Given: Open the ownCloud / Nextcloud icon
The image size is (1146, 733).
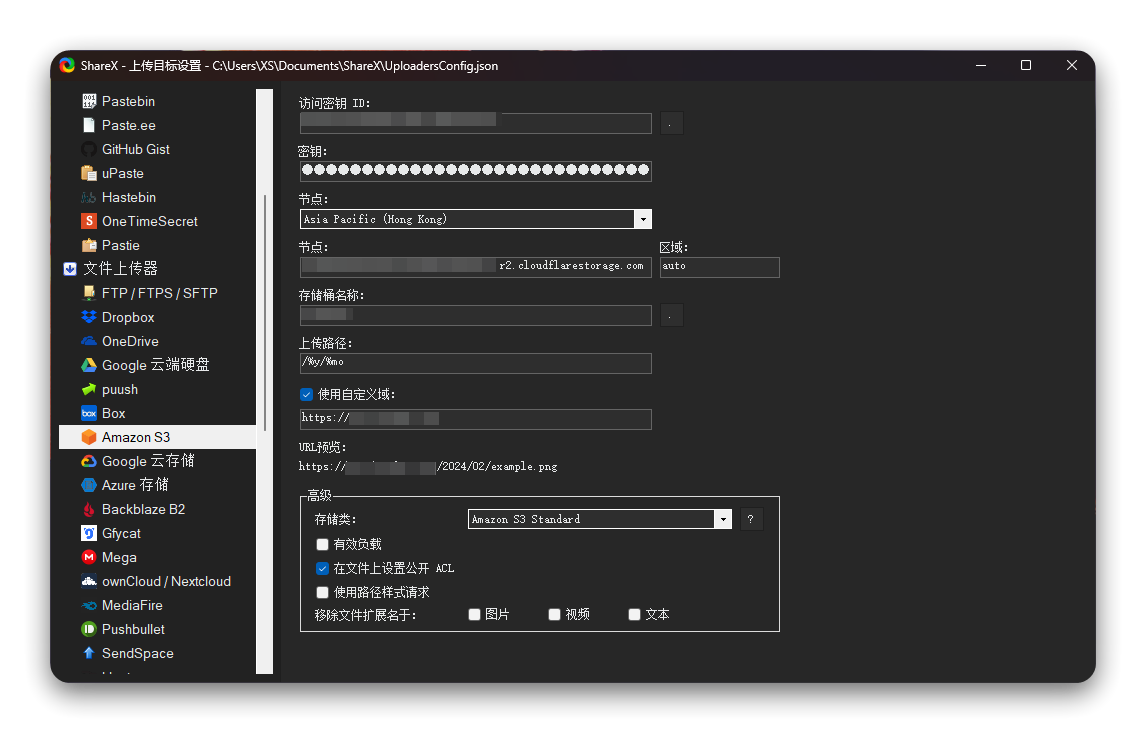Looking at the screenshot, I should [89, 581].
